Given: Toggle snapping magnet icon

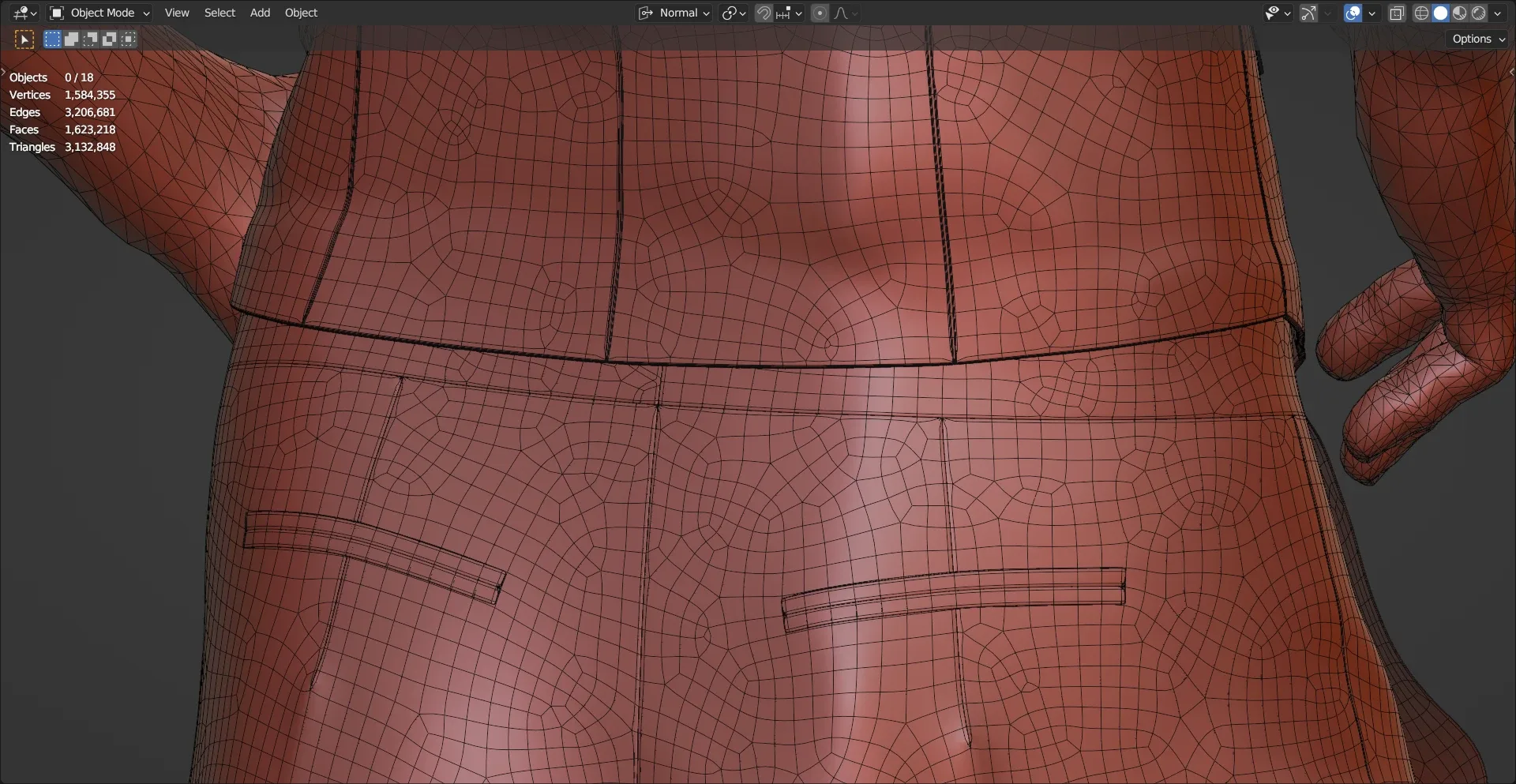Looking at the screenshot, I should (763, 13).
